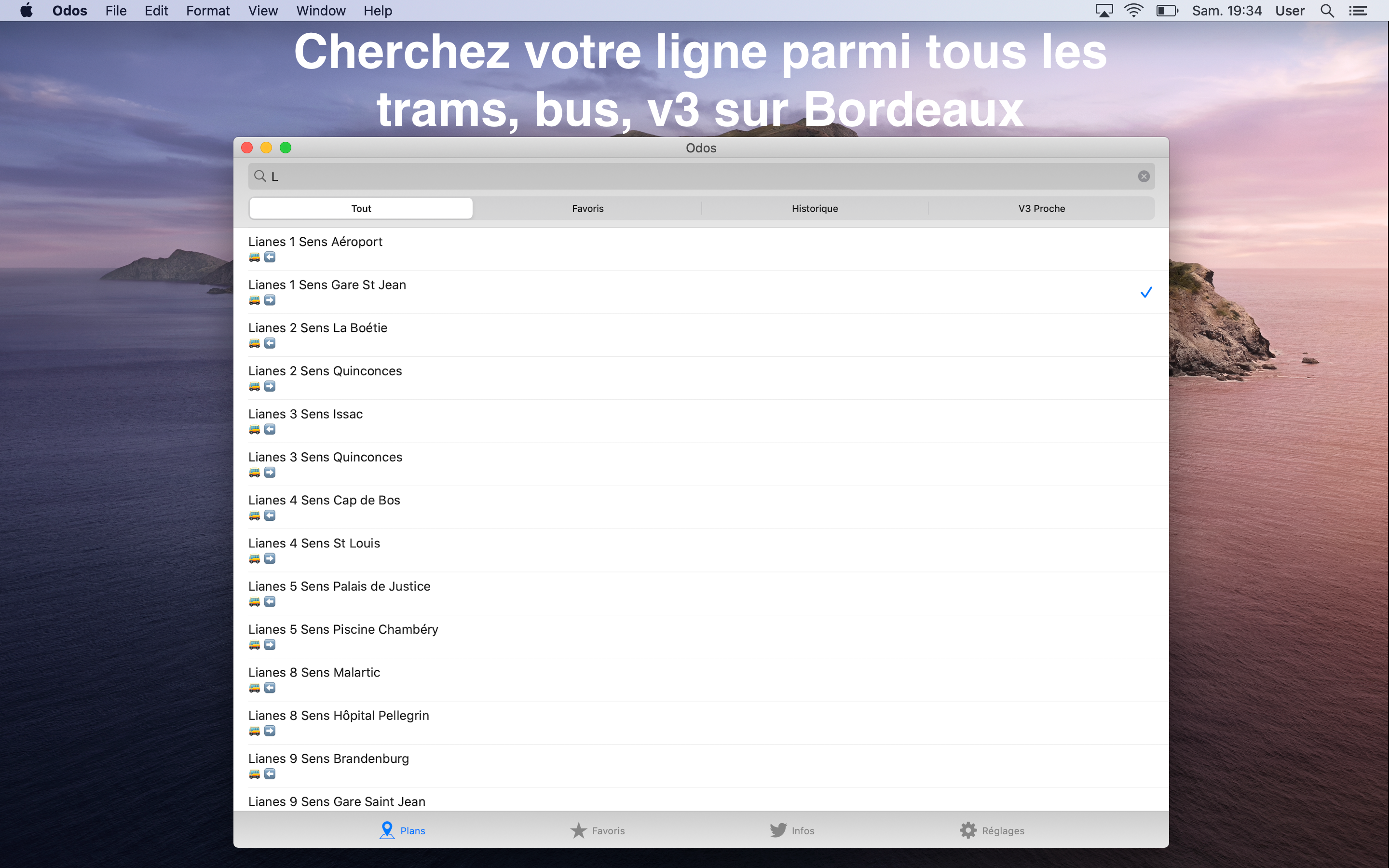Image resolution: width=1389 pixels, height=868 pixels.
Task: Open the File menu
Action: pyautogui.click(x=116, y=11)
